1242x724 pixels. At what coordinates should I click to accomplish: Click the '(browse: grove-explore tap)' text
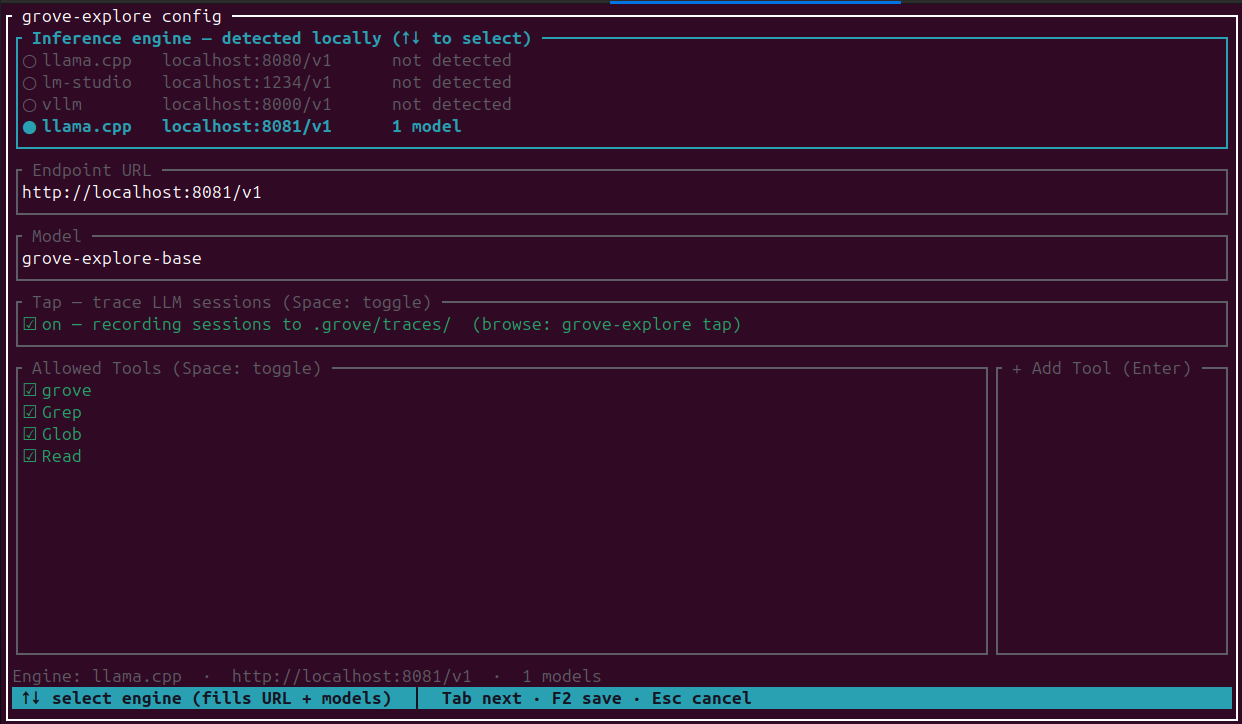tap(607, 325)
